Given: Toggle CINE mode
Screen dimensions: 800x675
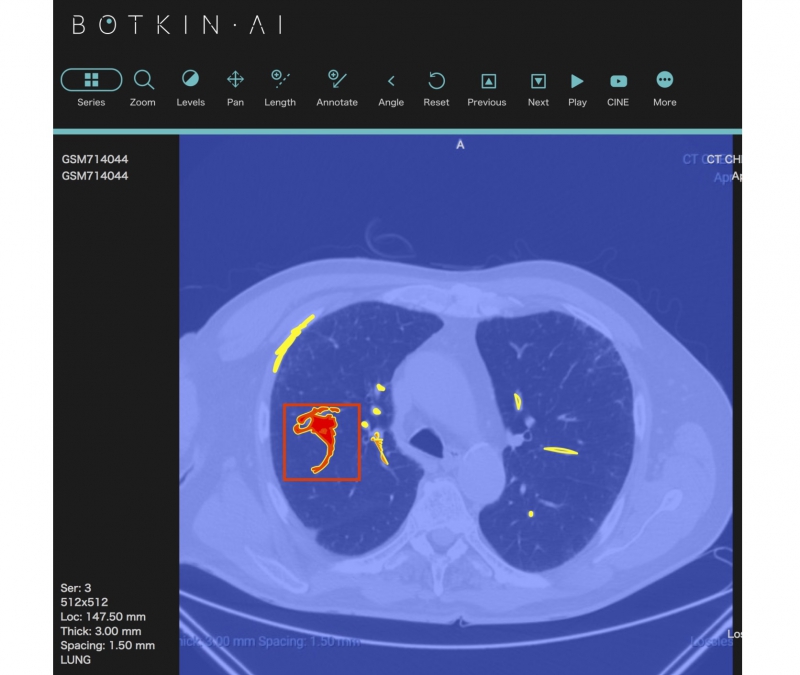Looking at the screenshot, I should click(x=618, y=80).
